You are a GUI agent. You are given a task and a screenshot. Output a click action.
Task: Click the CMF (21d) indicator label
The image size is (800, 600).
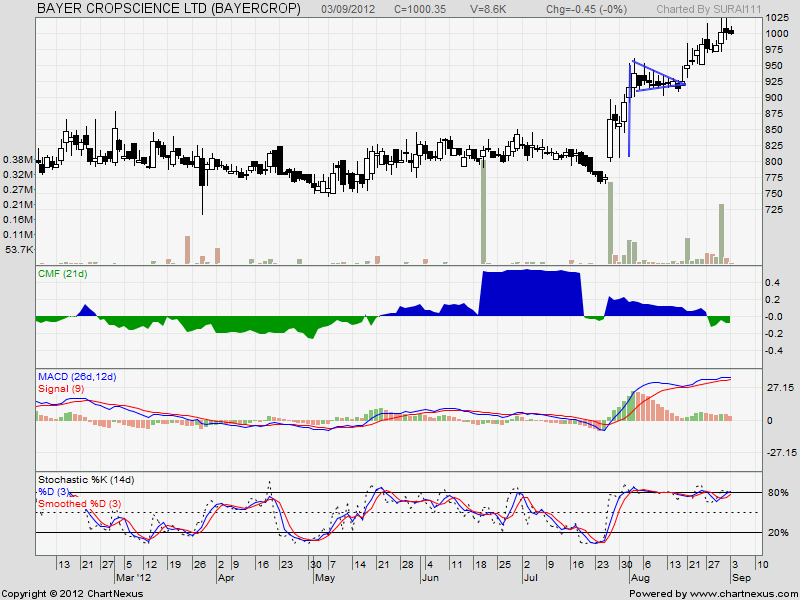tap(63, 274)
